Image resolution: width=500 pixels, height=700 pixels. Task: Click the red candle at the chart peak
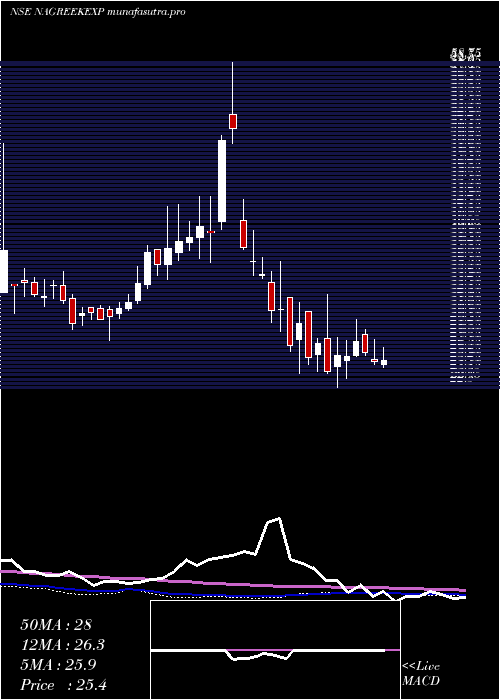click(233, 121)
